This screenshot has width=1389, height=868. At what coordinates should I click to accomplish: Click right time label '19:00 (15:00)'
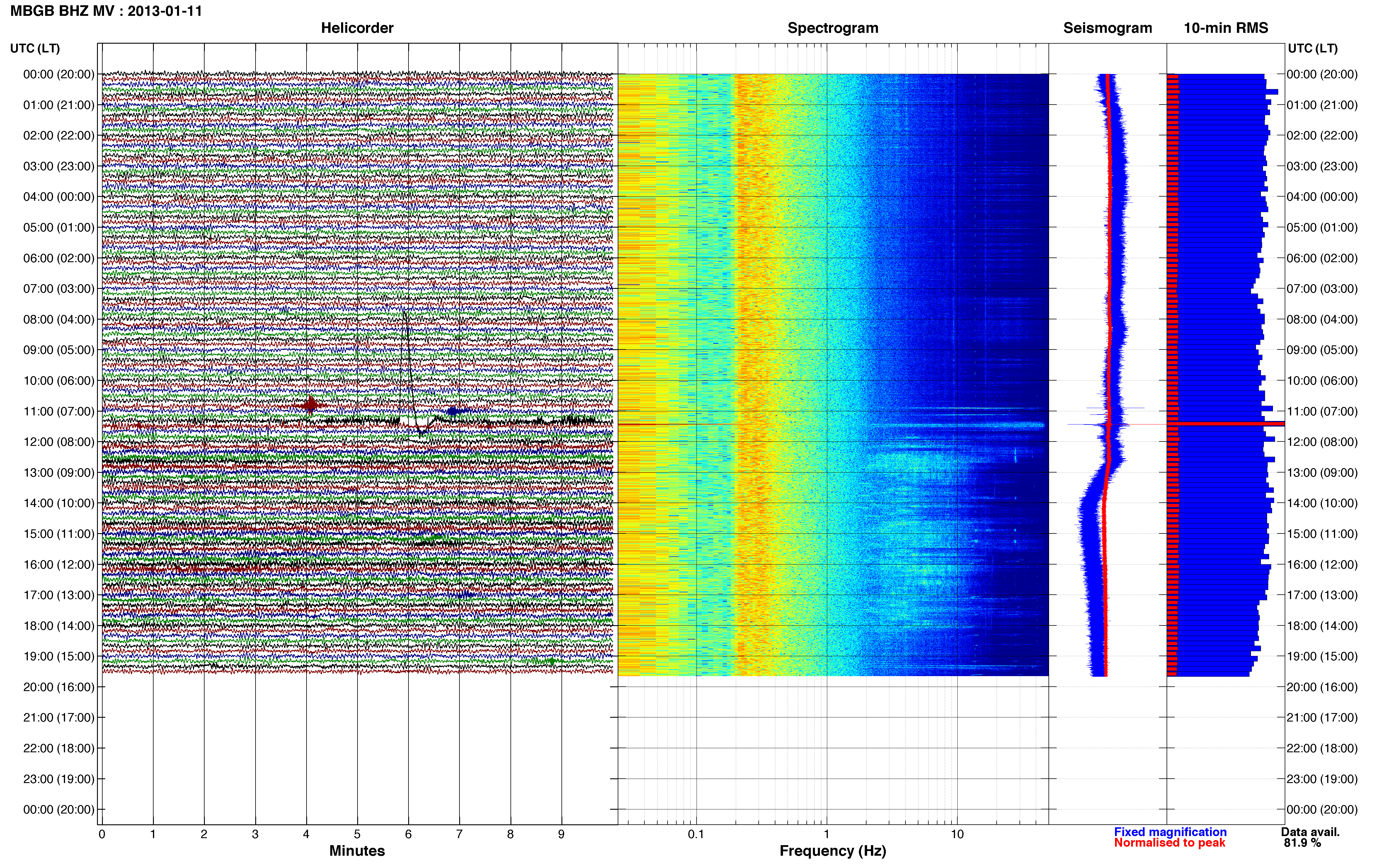coord(1322,656)
